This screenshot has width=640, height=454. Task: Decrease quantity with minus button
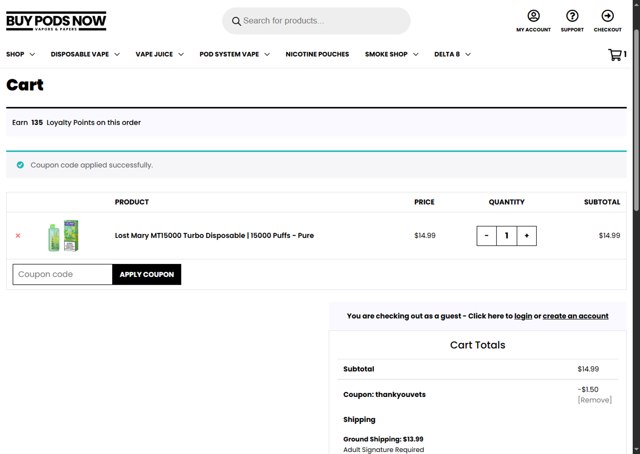click(486, 236)
